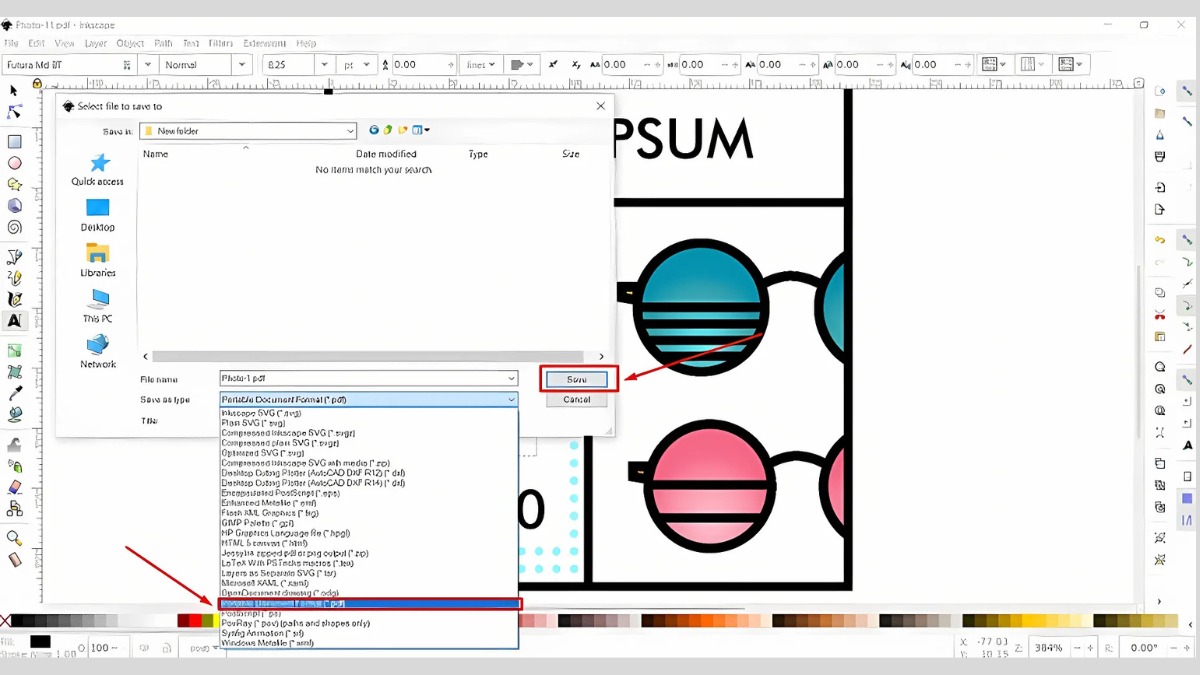Click the Quick access star icon

pos(98,163)
